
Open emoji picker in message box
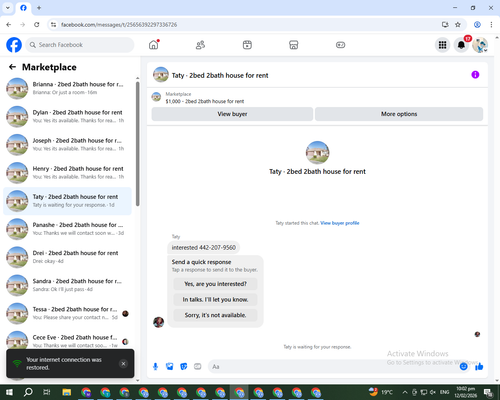pos(463,367)
